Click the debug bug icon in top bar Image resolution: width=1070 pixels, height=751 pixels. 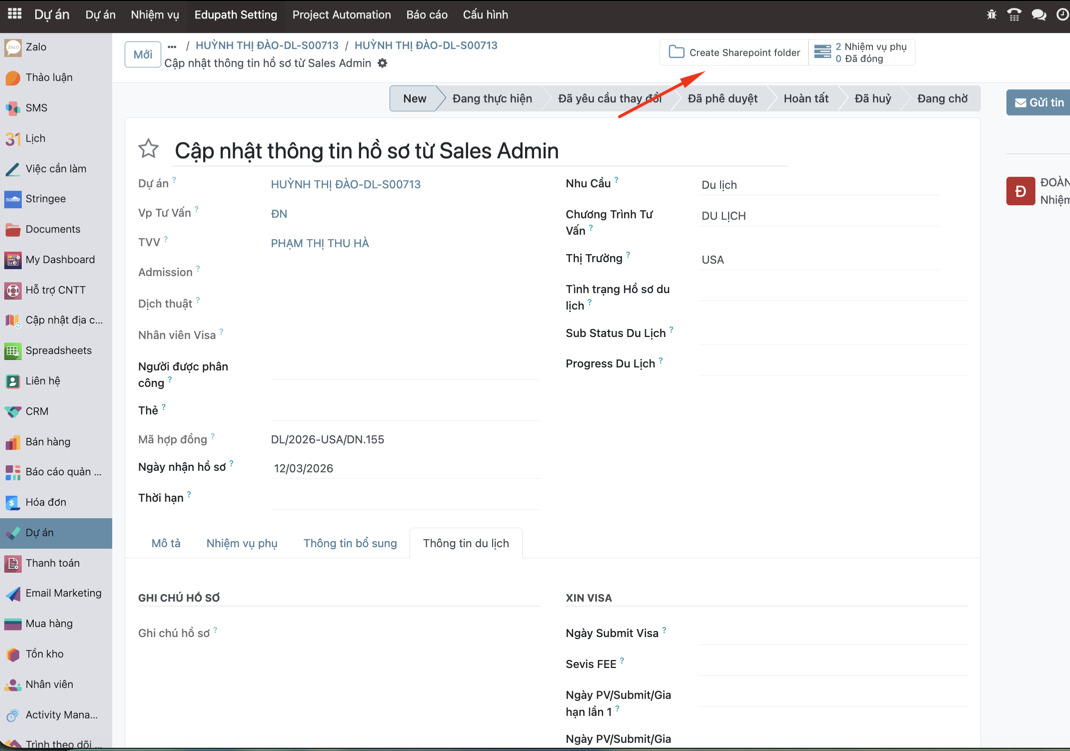pos(992,14)
